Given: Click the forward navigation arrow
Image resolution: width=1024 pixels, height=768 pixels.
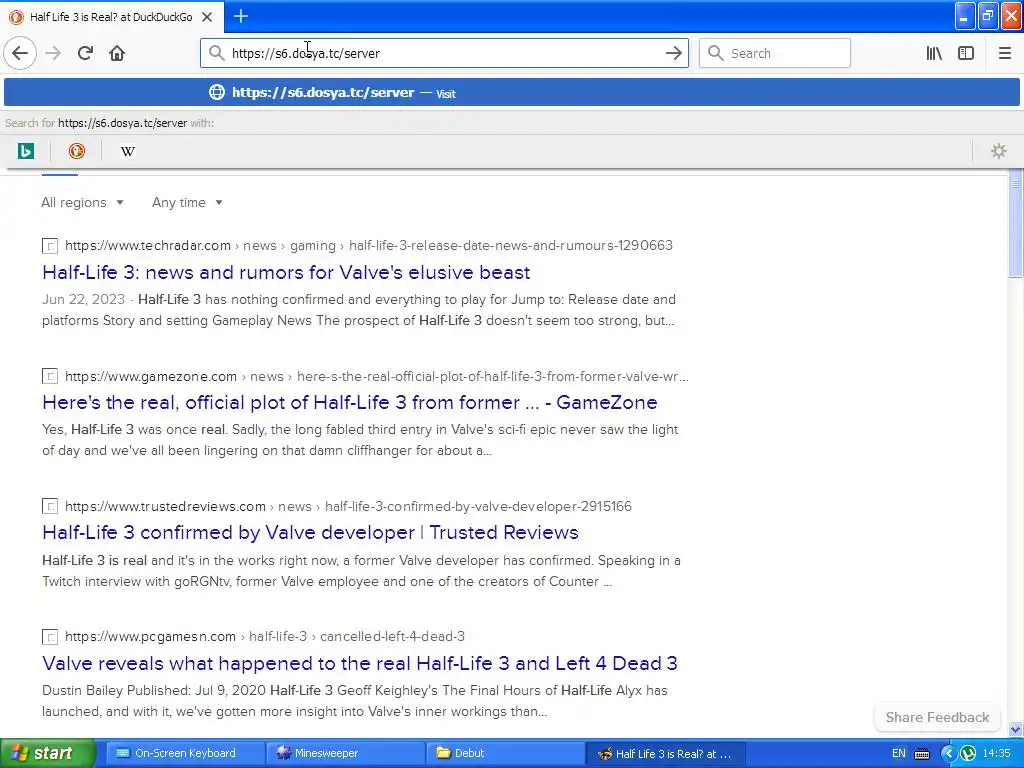Looking at the screenshot, I should (x=53, y=53).
